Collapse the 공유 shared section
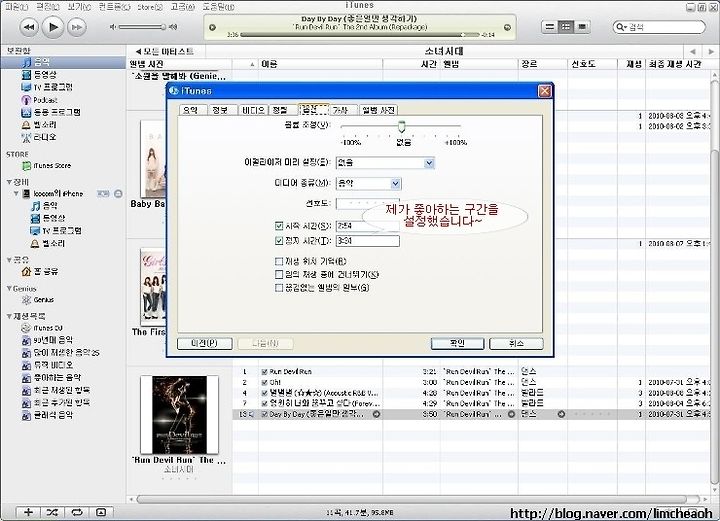This screenshot has width=720, height=521. (9, 260)
